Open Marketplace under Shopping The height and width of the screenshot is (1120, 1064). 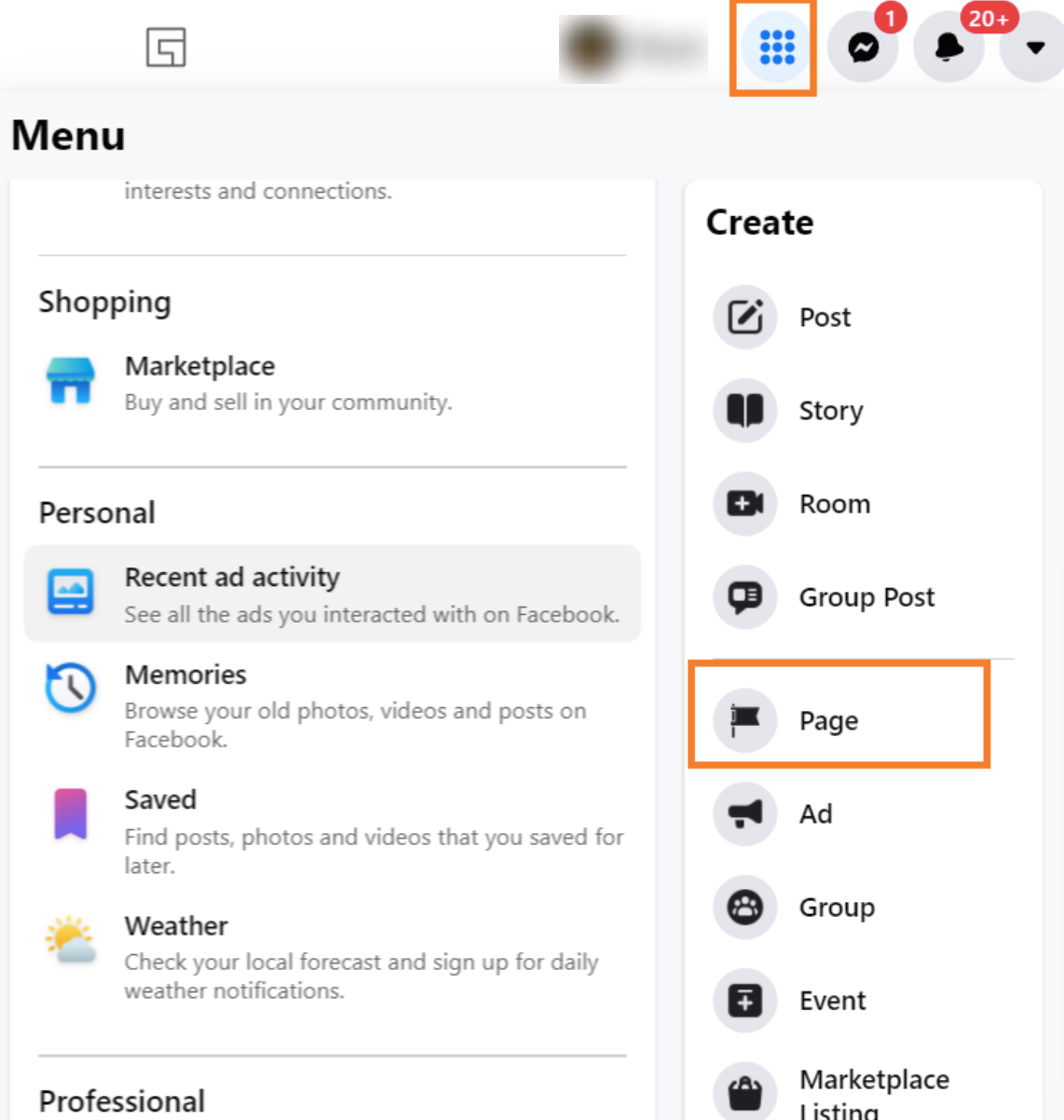pos(199,367)
